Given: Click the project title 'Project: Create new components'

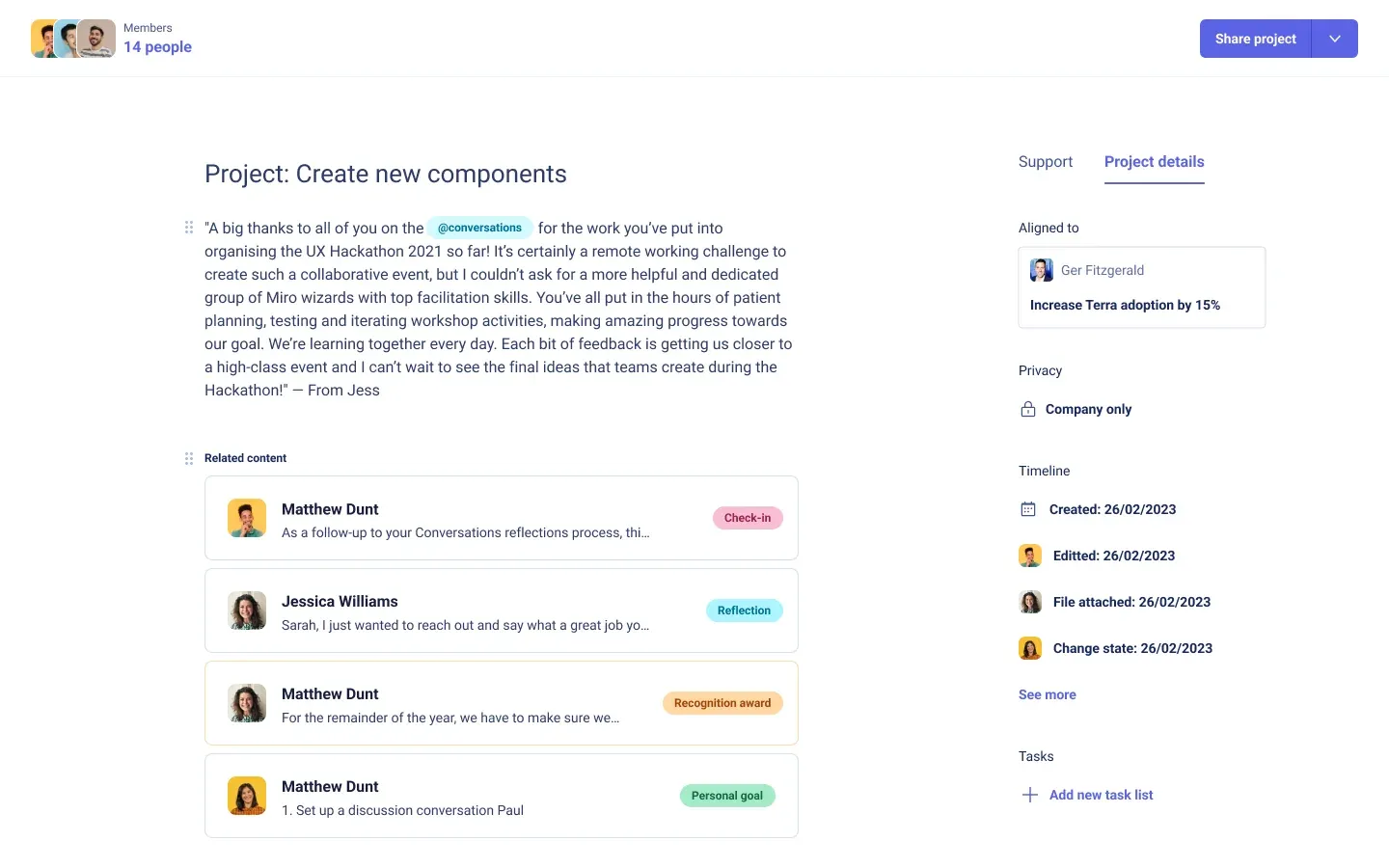Looking at the screenshot, I should pyautogui.click(x=386, y=174).
